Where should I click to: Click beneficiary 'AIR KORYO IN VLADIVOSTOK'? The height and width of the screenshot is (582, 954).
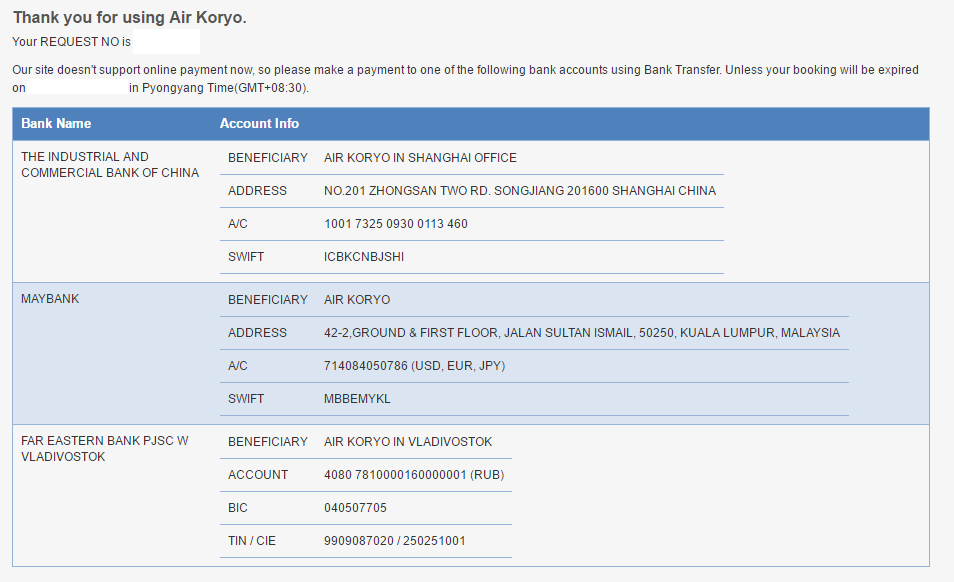click(408, 442)
